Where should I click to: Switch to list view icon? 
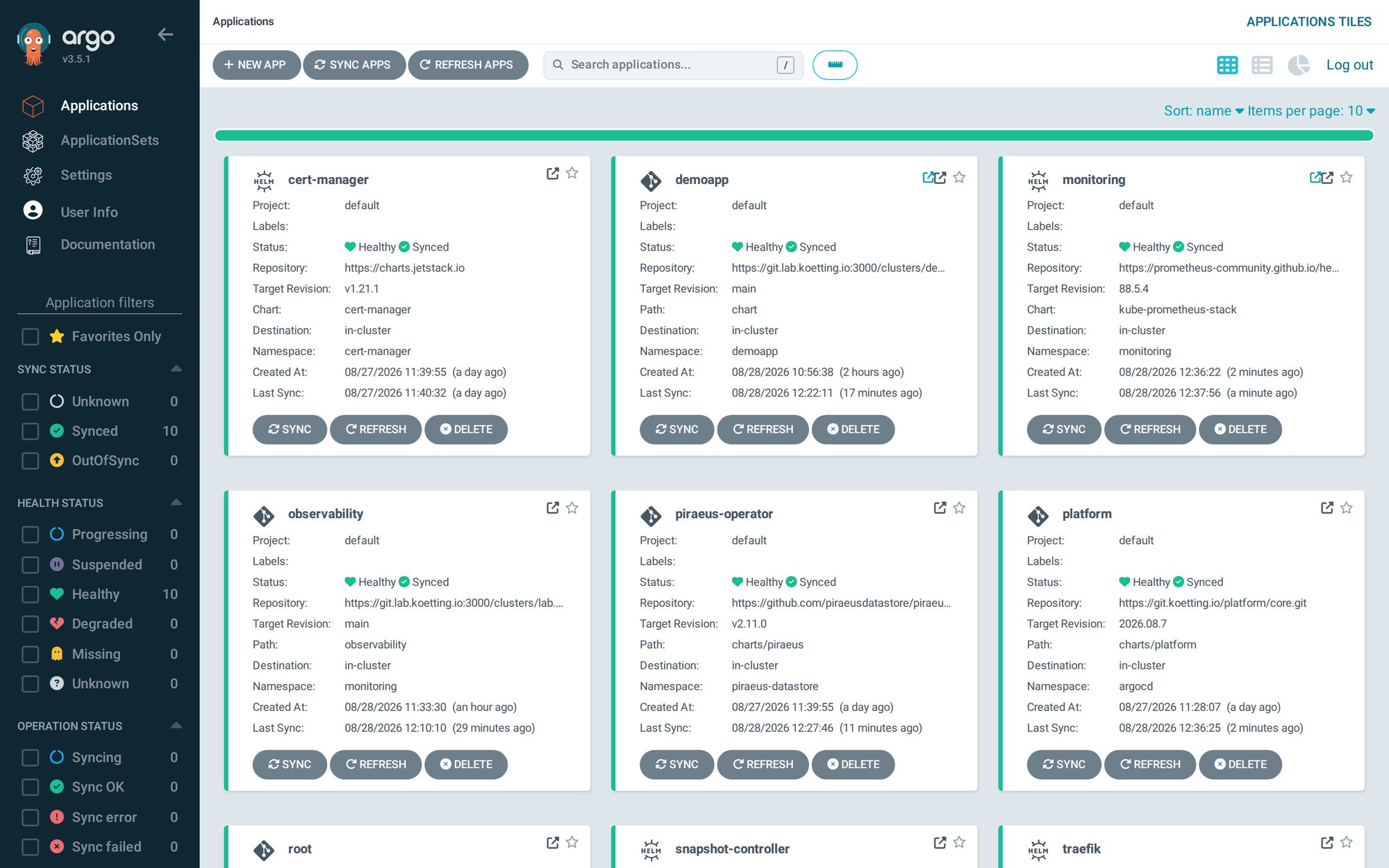[1262, 65]
